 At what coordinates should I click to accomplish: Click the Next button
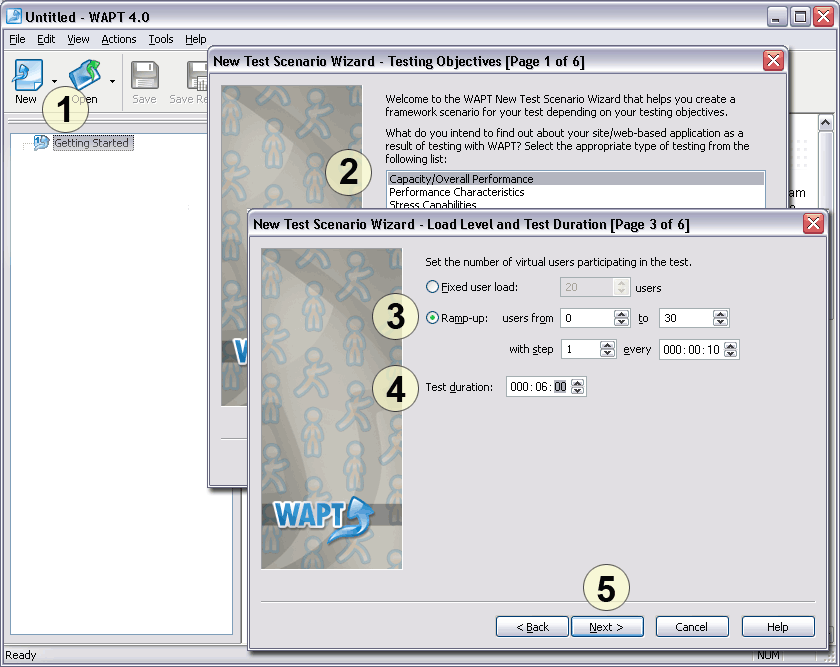click(x=607, y=627)
